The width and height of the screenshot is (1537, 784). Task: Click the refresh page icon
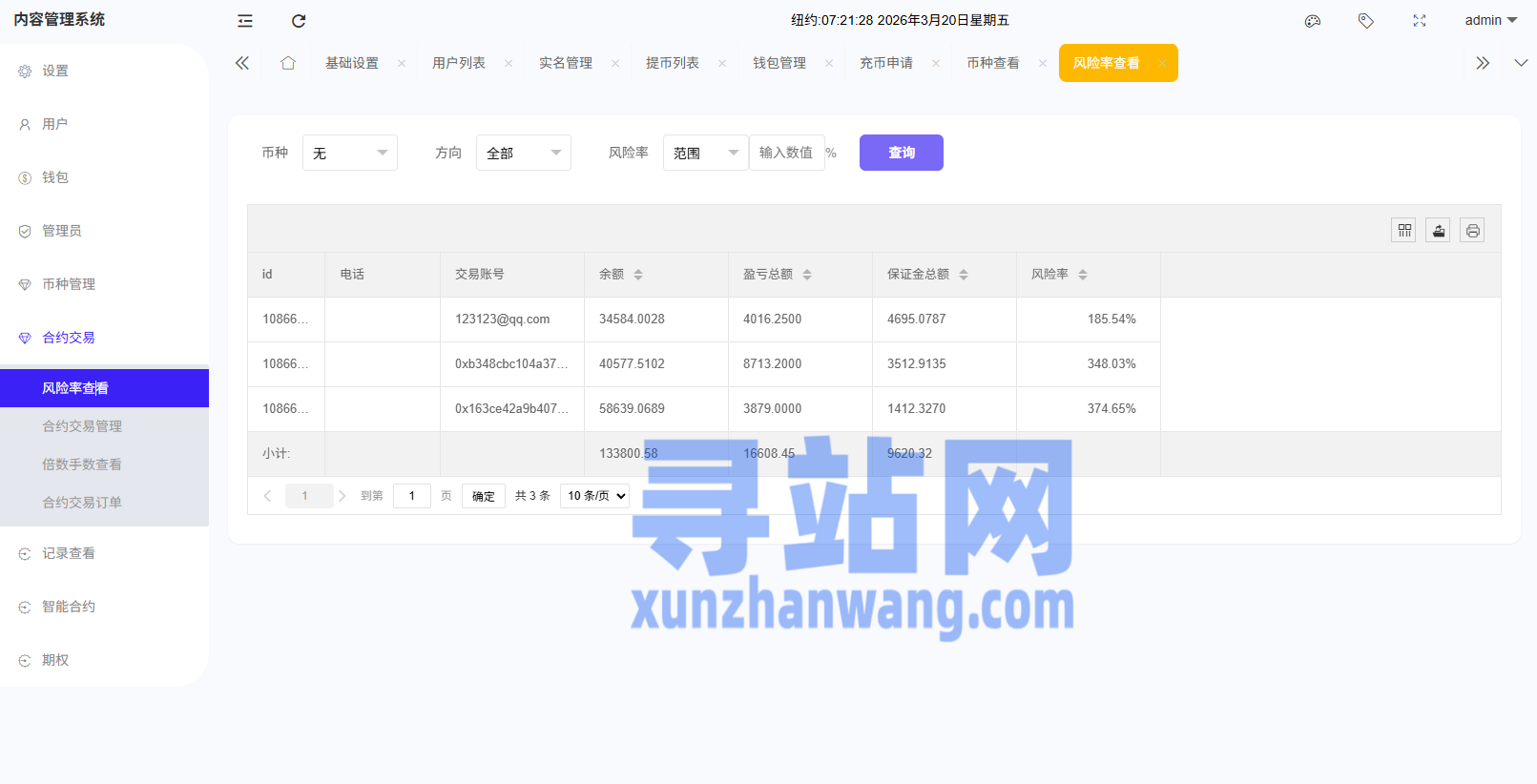[299, 21]
